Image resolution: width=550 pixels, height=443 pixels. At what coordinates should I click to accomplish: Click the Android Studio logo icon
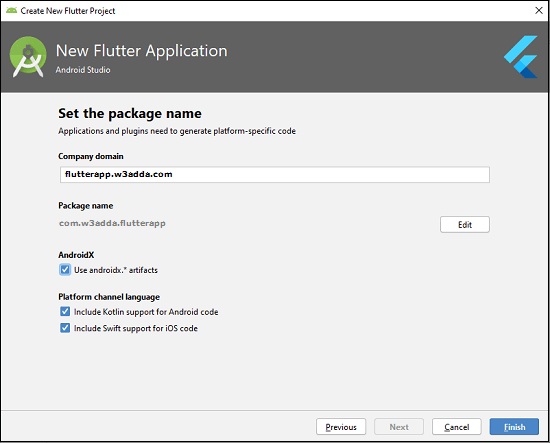coord(28,56)
